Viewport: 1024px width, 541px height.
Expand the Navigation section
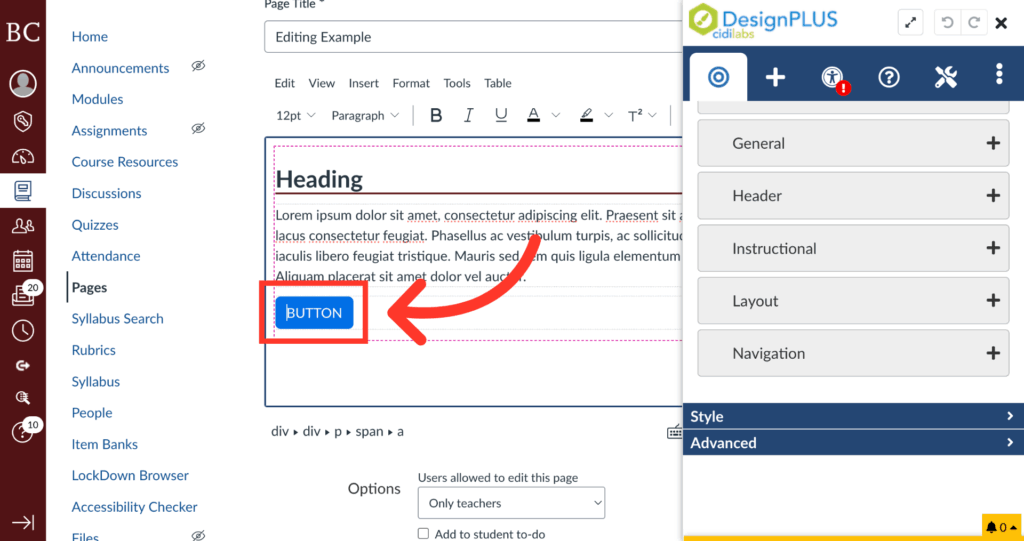pyautogui.click(x=853, y=353)
